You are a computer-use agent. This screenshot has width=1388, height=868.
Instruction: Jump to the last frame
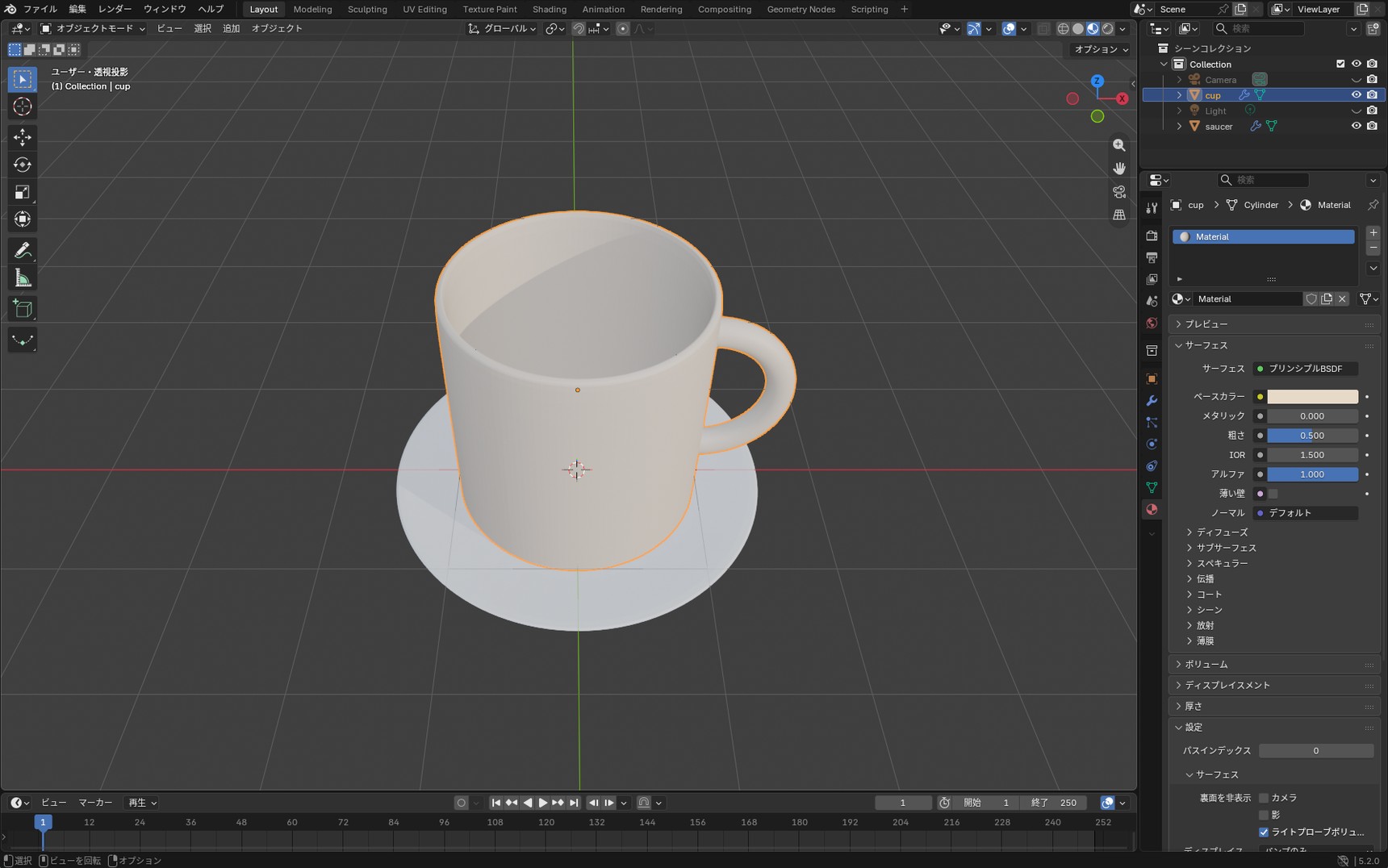[x=574, y=803]
